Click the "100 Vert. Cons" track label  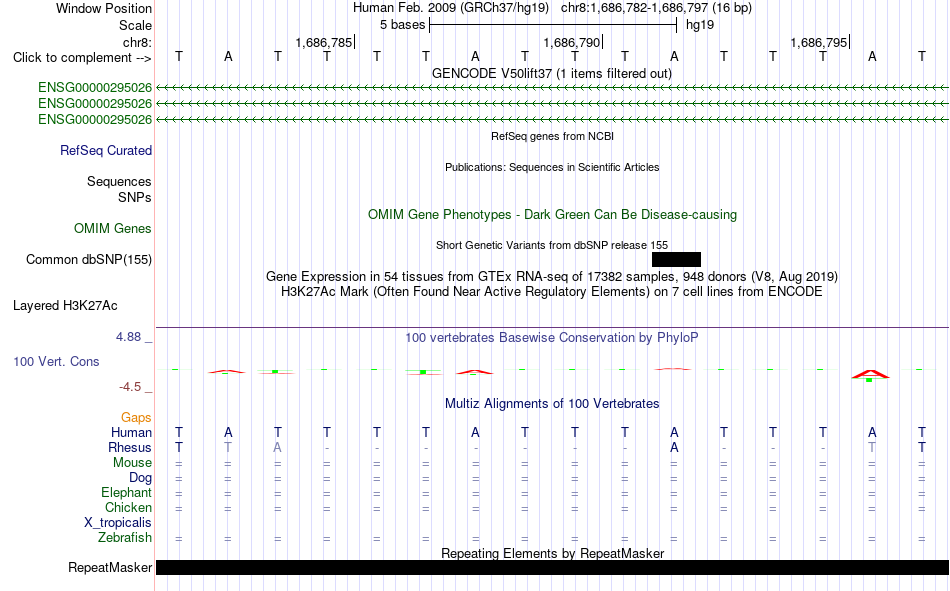(56, 362)
